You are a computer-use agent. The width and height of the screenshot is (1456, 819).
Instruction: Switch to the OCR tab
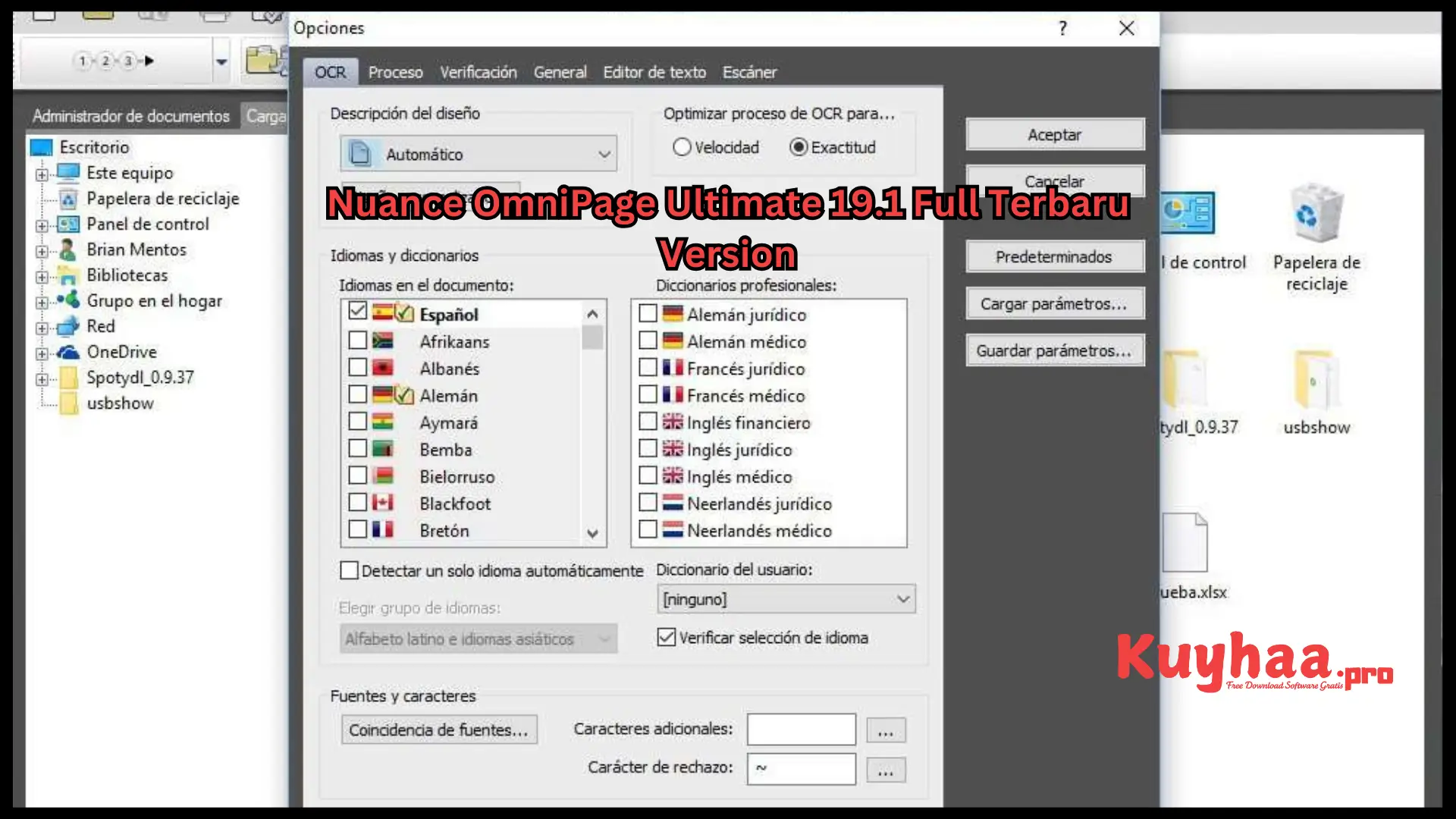(x=331, y=72)
